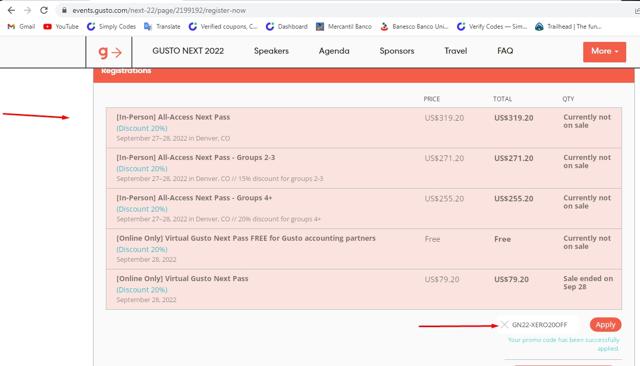Select the free accounting partners pass title
Screen dimensions: 640x366
(x=246, y=238)
